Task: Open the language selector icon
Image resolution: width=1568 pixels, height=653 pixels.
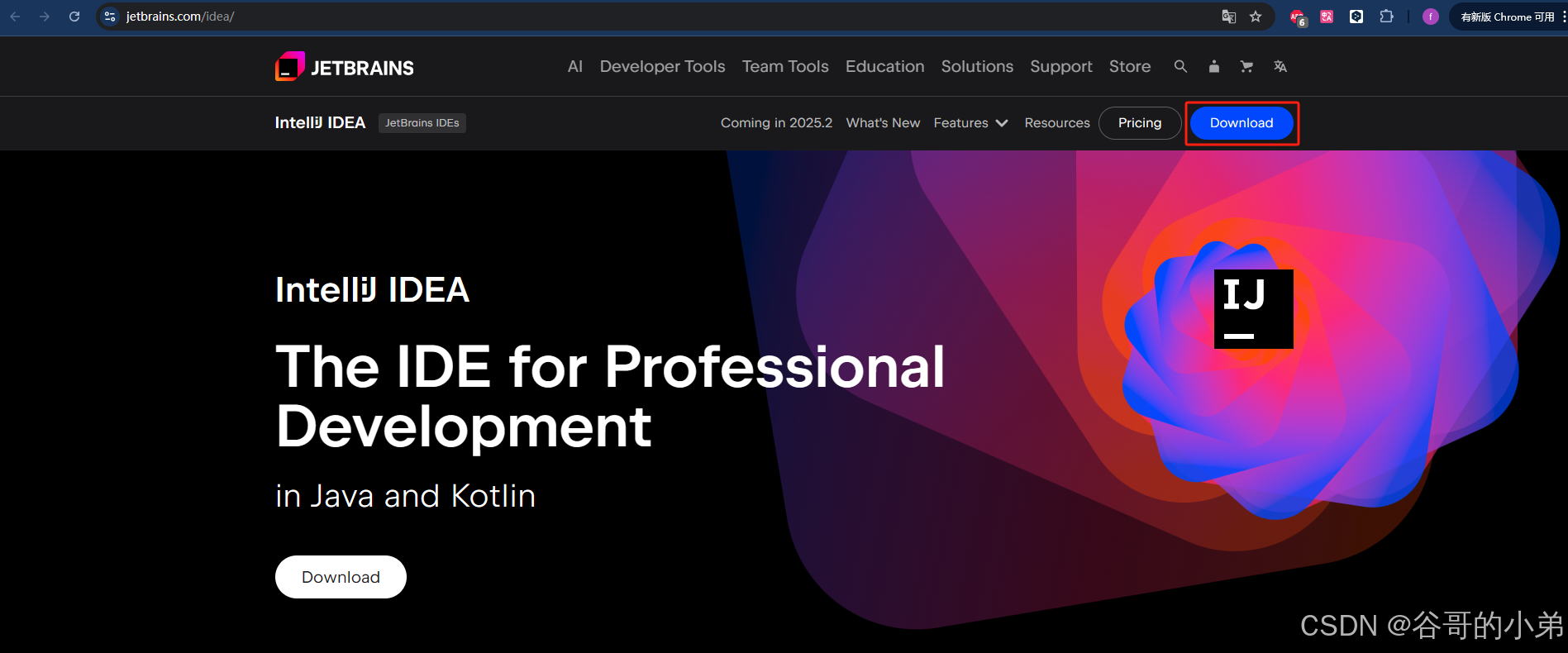Action: (x=1280, y=66)
